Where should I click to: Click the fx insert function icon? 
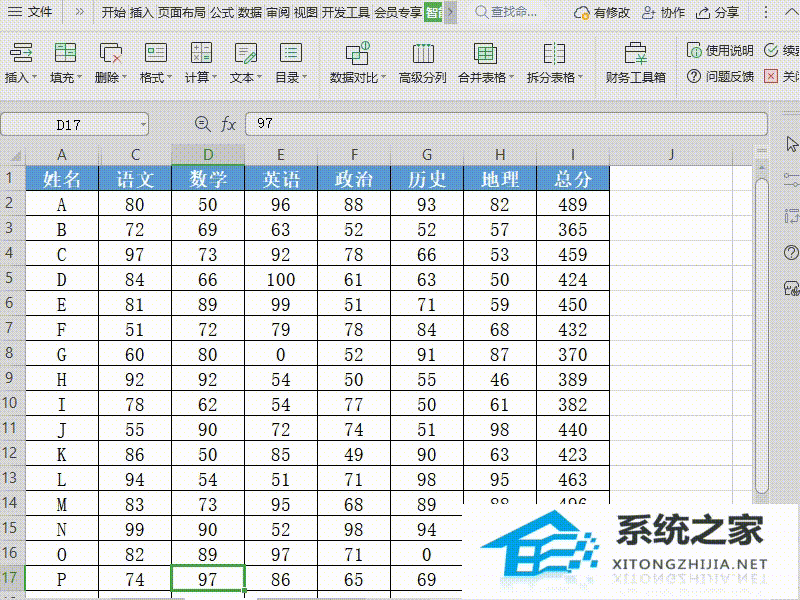tap(228, 124)
